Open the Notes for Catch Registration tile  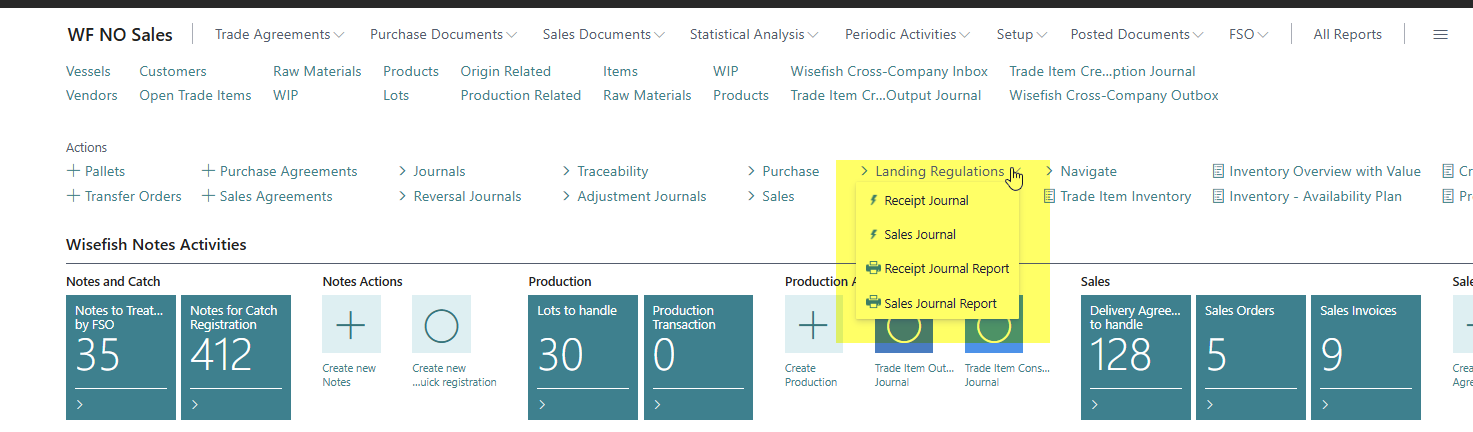236,357
